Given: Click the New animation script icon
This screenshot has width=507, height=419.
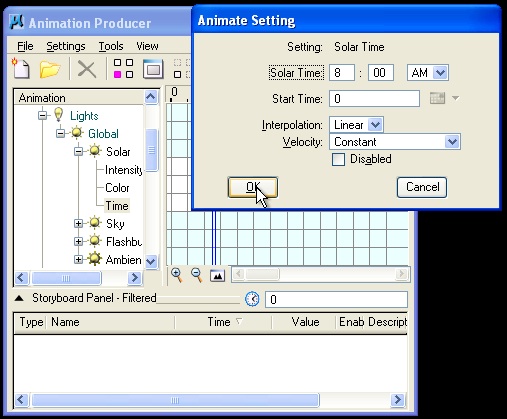Looking at the screenshot, I should (21, 68).
